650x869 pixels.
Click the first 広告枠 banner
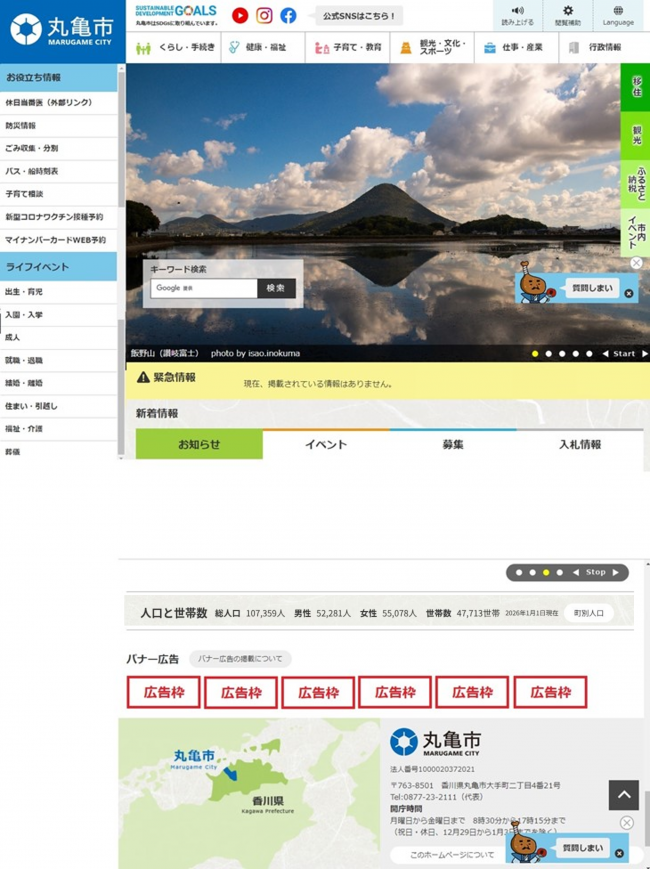point(163,692)
